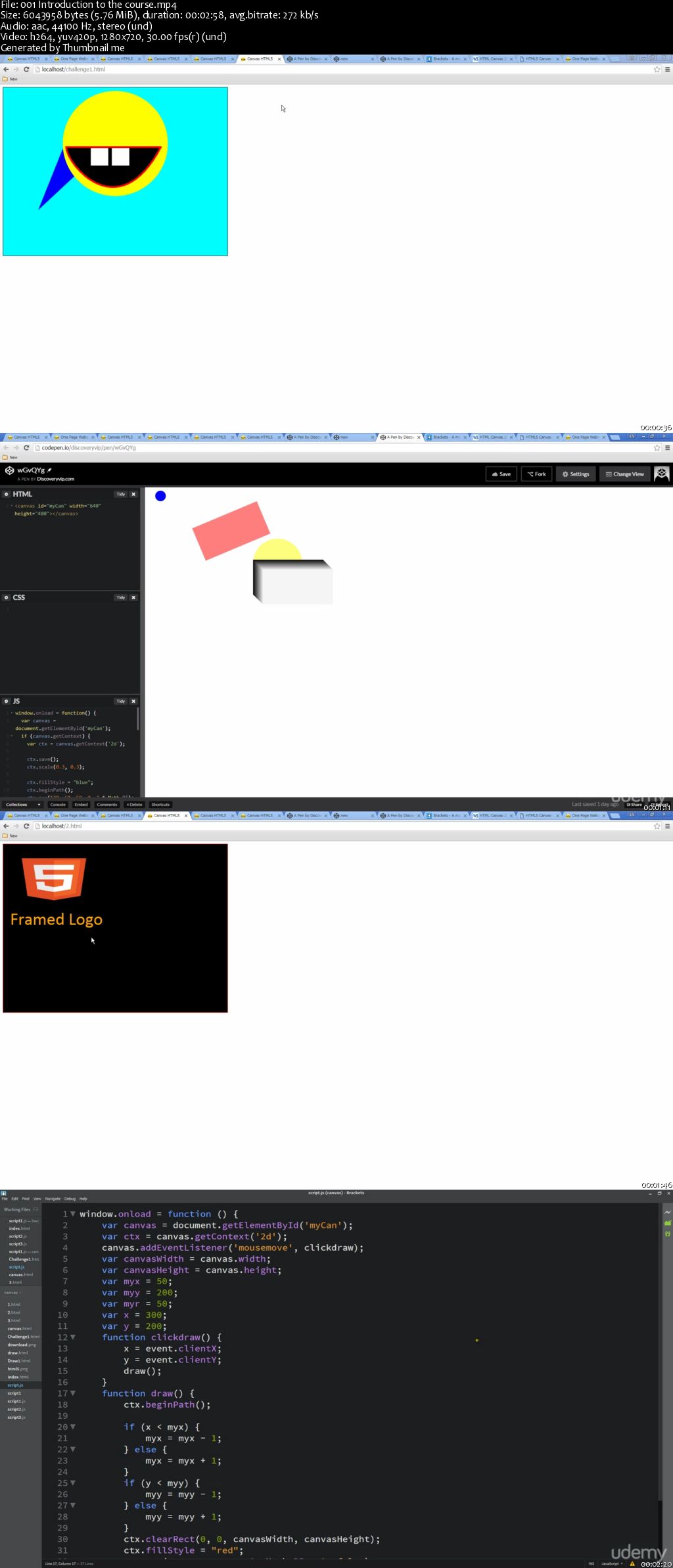Open Comments in CodePen footer
The height and width of the screenshot is (1568, 673).
pyautogui.click(x=106, y=804)
